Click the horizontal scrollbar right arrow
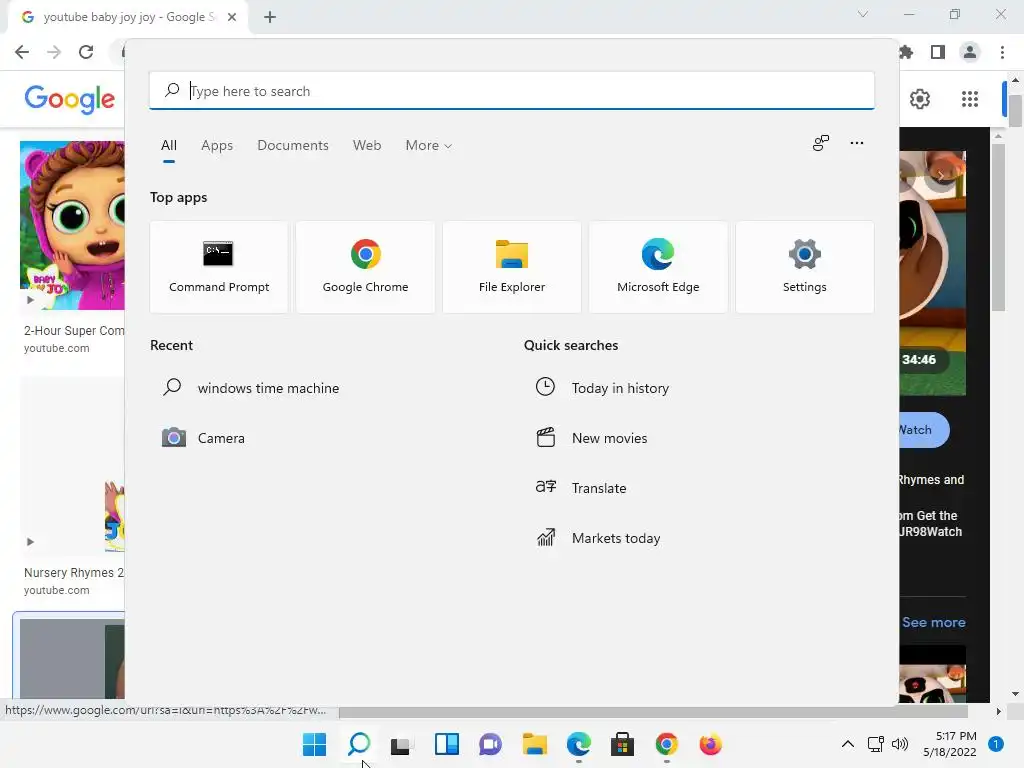Screen dimensions: 1024x768 pos(998,711)
